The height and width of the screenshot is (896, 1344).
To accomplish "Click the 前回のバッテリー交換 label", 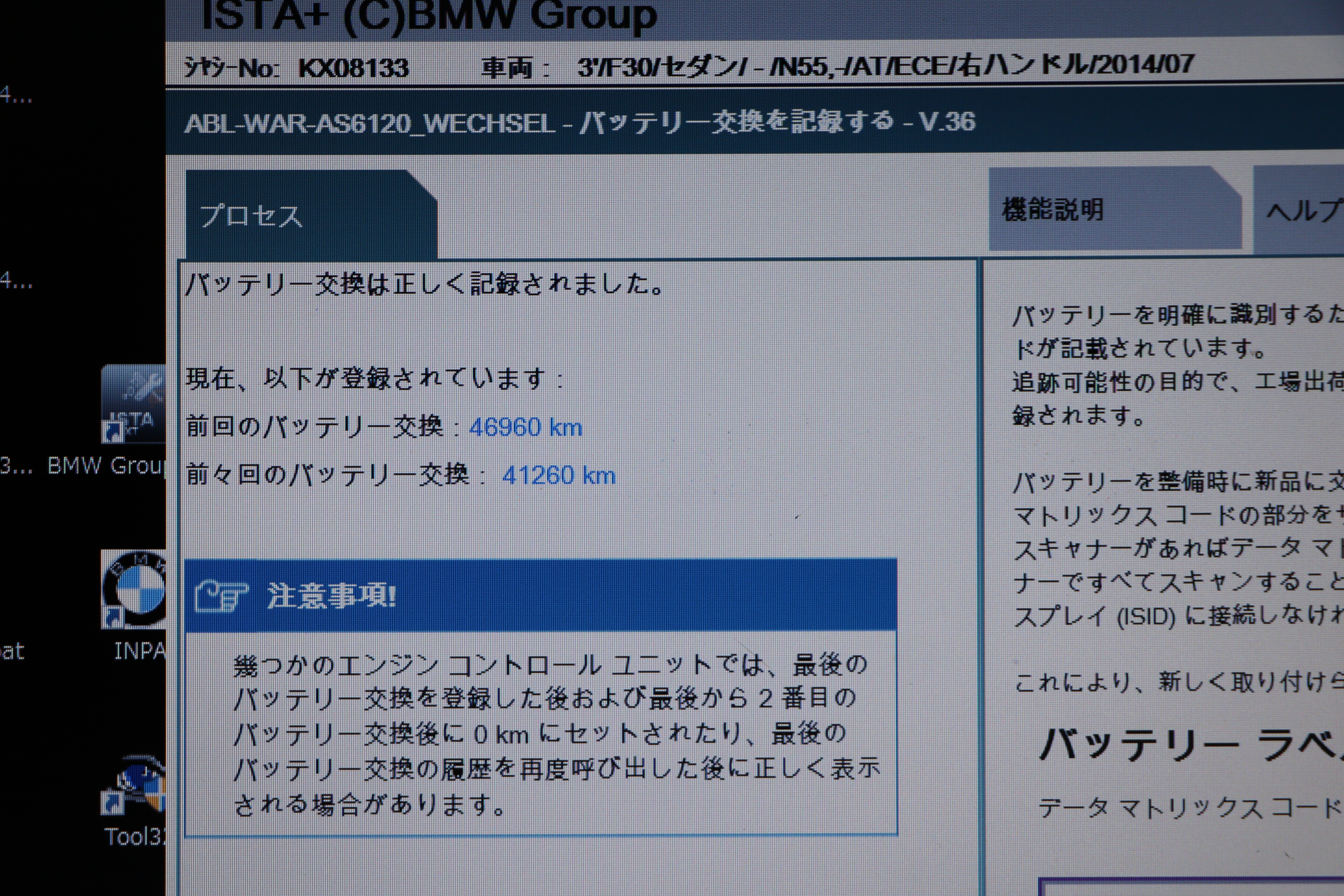I will click(x=315, y=427).
